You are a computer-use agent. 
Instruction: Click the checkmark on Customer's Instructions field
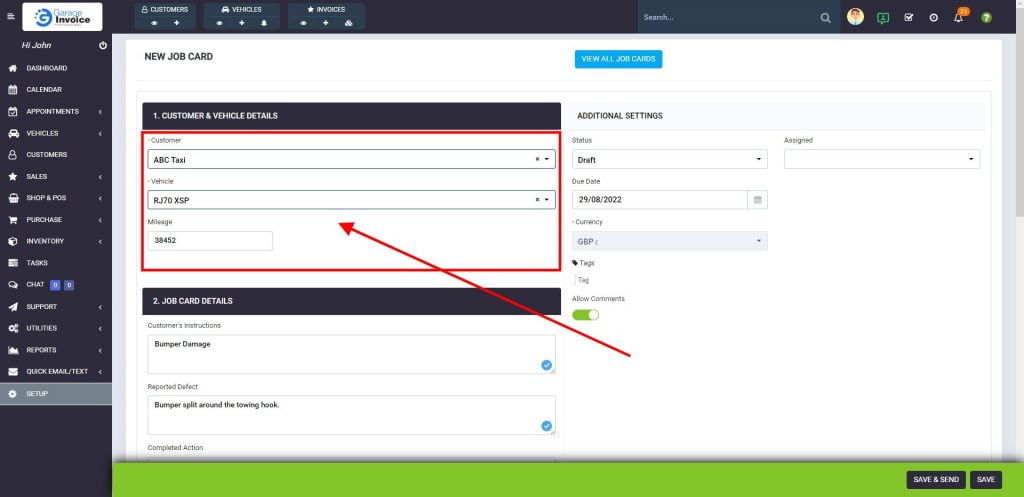click(547, 365)
